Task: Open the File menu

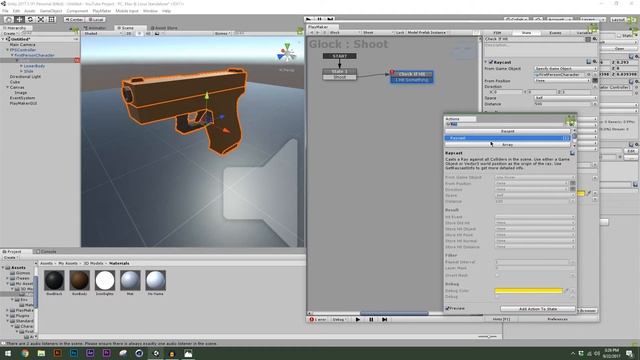Action: (x=5, y=11)
